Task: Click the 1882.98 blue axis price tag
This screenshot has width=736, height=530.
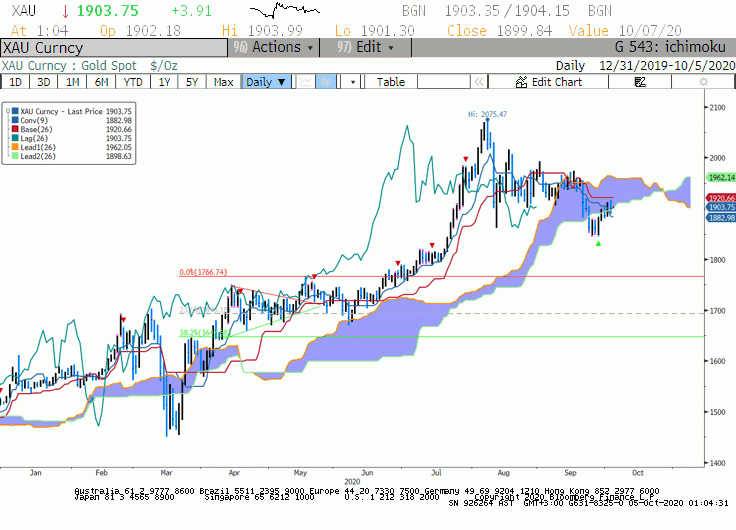Action: (721, 218)
